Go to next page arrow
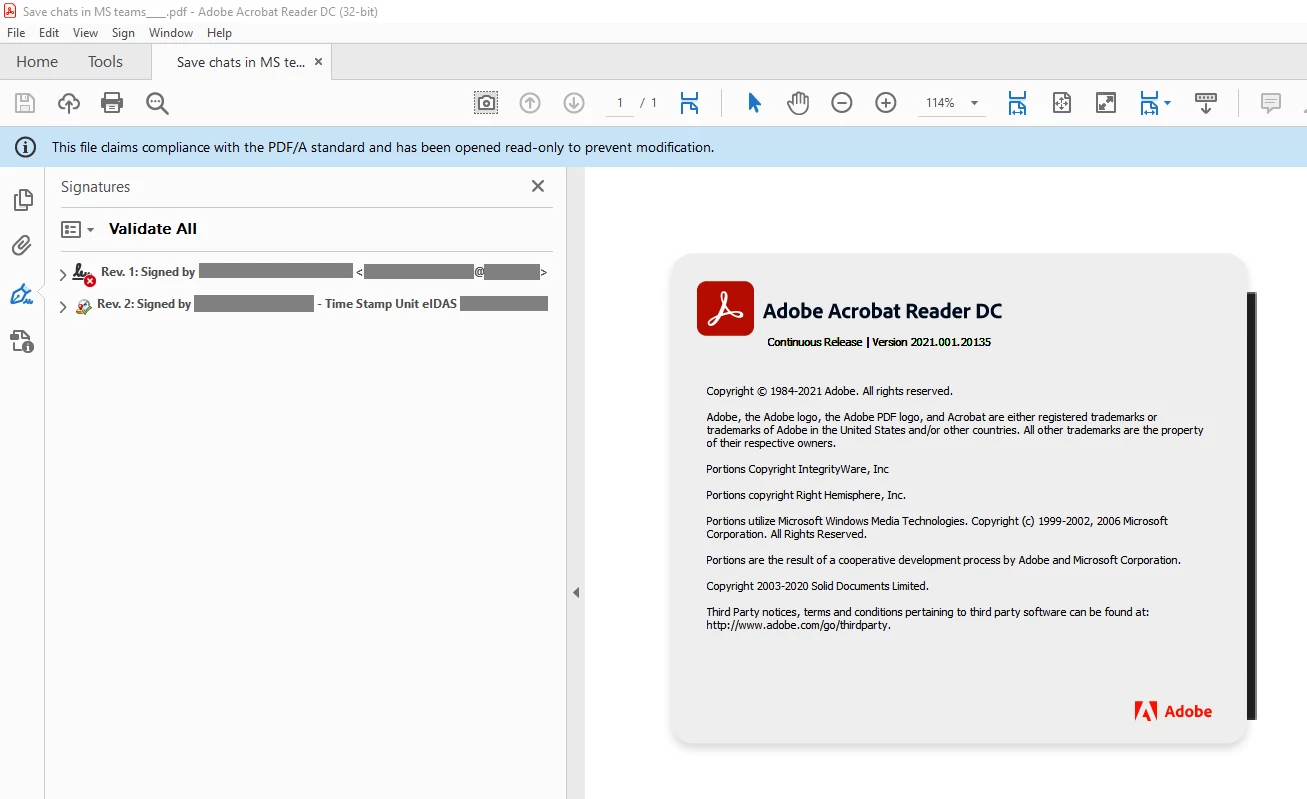Viewport: 1307px width, 799px height. click(x=574, y=102)
